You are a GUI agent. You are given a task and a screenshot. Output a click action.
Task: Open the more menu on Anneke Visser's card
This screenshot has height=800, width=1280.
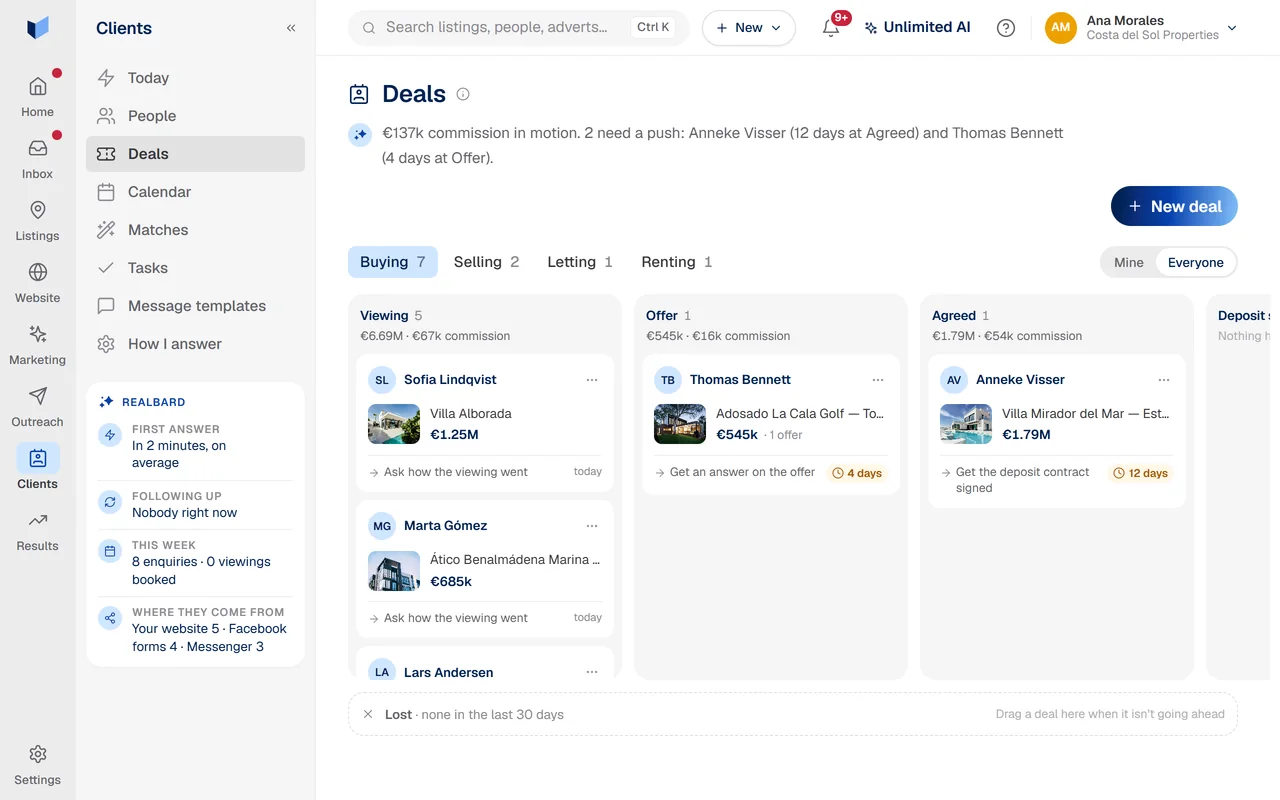(1164, 380)
